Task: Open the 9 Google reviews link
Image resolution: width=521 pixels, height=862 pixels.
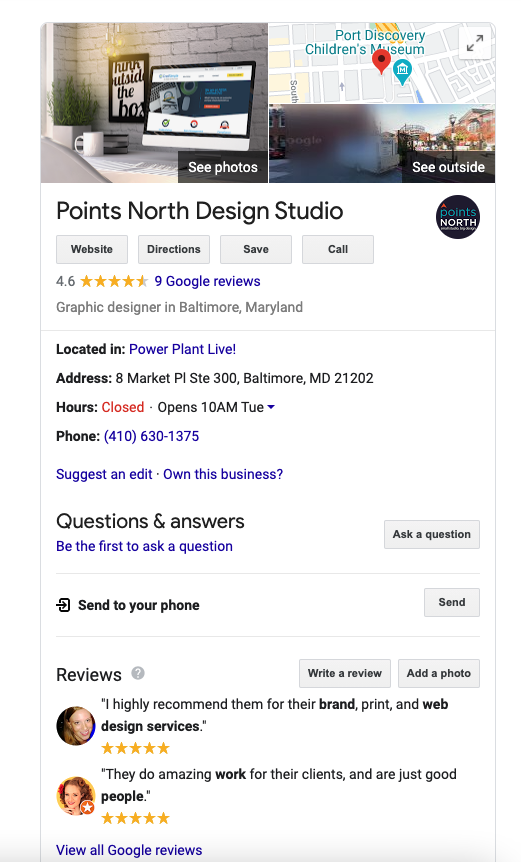Action: coord(207,281)
